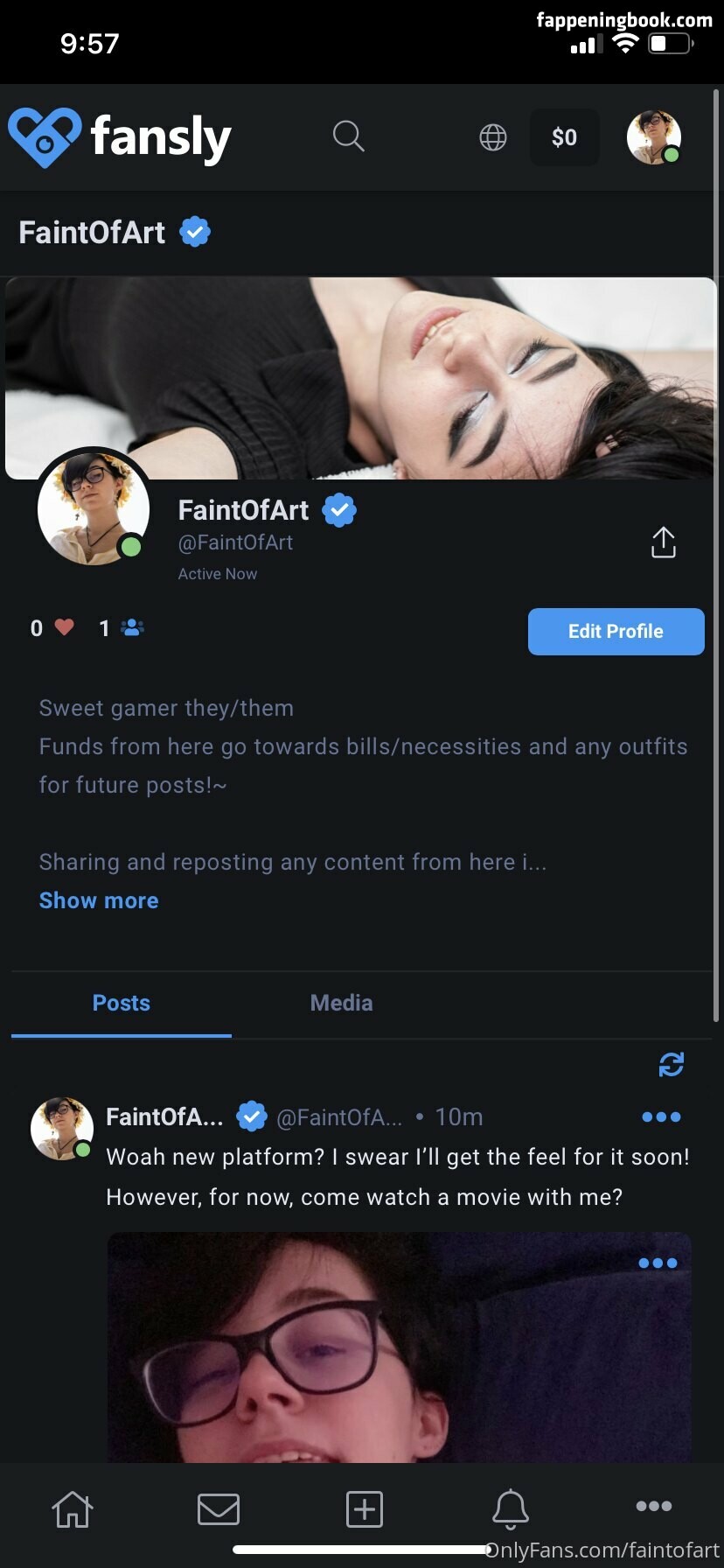Click the Edit Profile button
Screen dimensions: 724x1568
(x=616, y=632)
